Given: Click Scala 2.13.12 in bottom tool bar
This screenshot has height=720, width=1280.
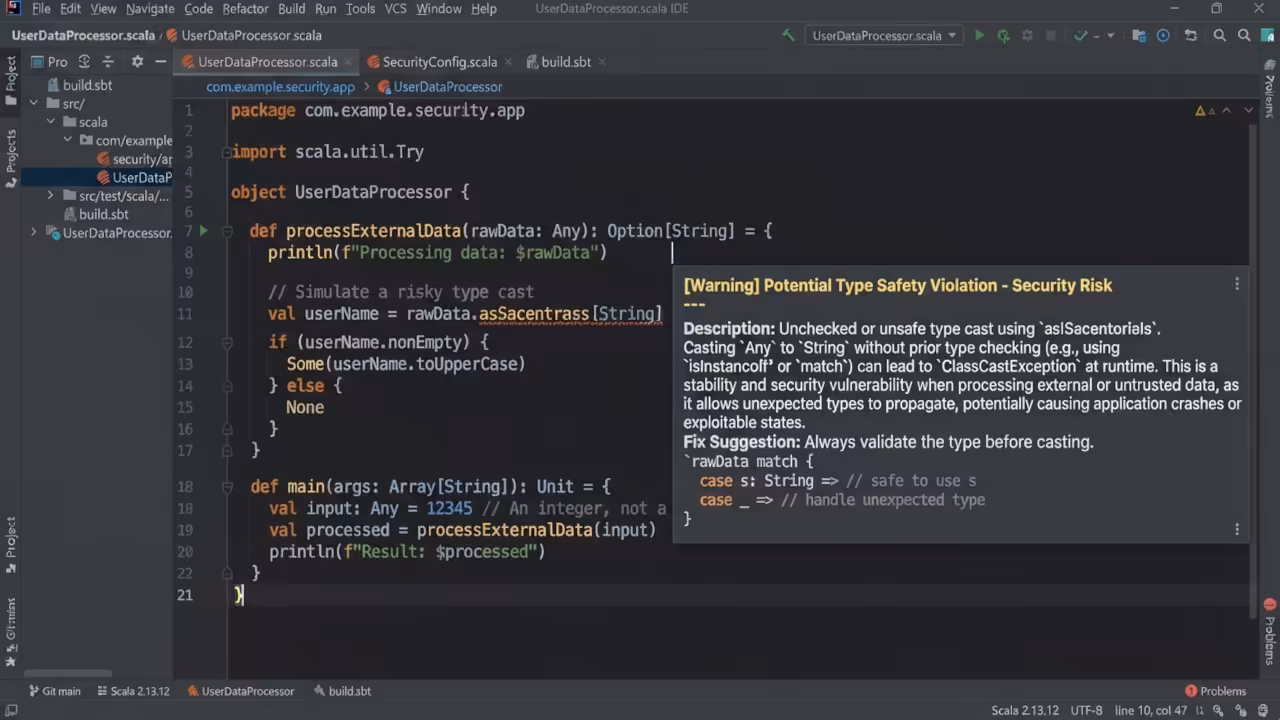Looking at the screenshot, I should pos(133,691).
